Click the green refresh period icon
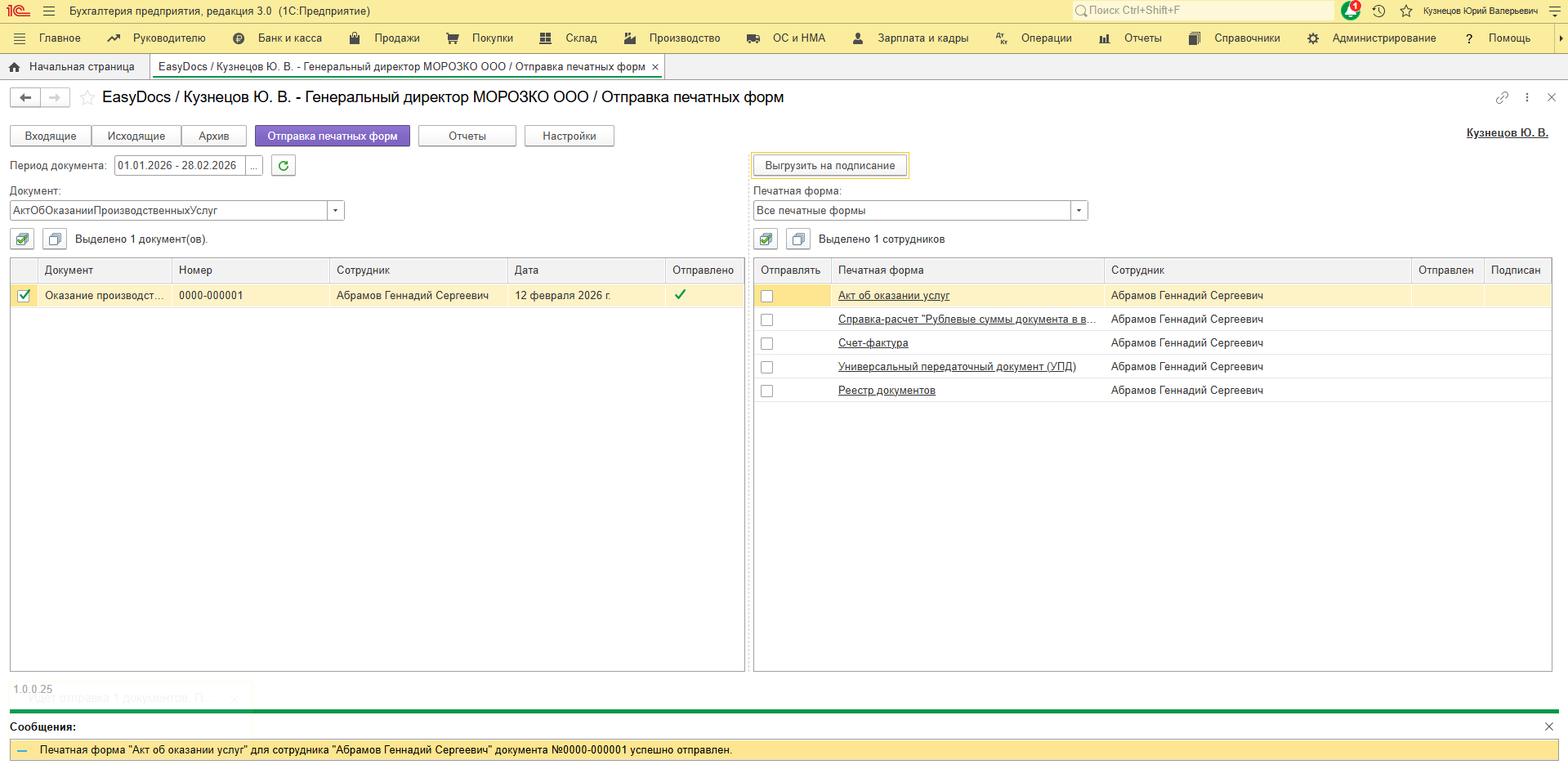 283,166
